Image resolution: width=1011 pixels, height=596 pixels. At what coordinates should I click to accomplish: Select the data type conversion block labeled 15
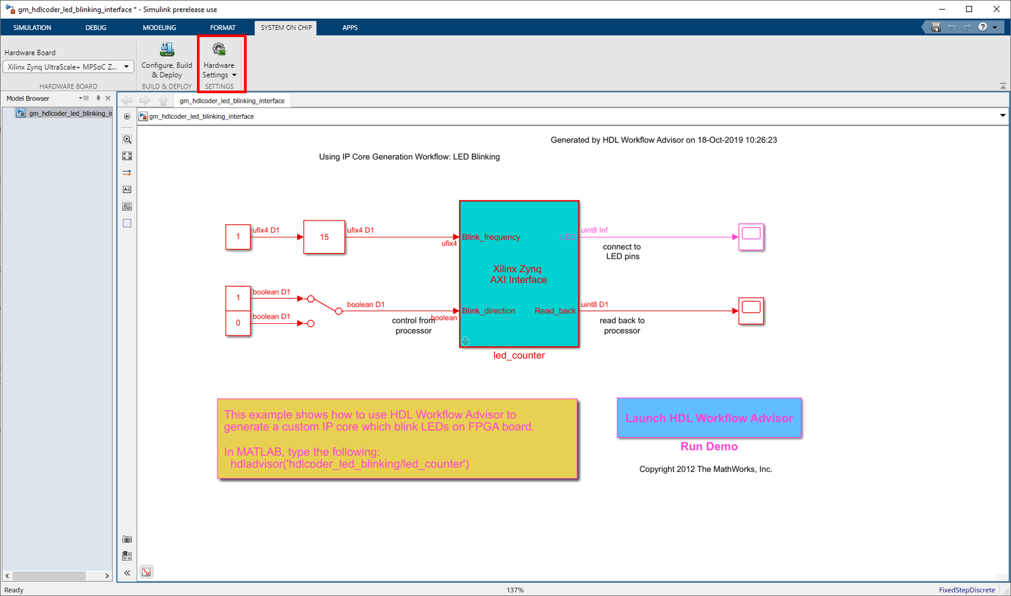(x=324, y=237)
